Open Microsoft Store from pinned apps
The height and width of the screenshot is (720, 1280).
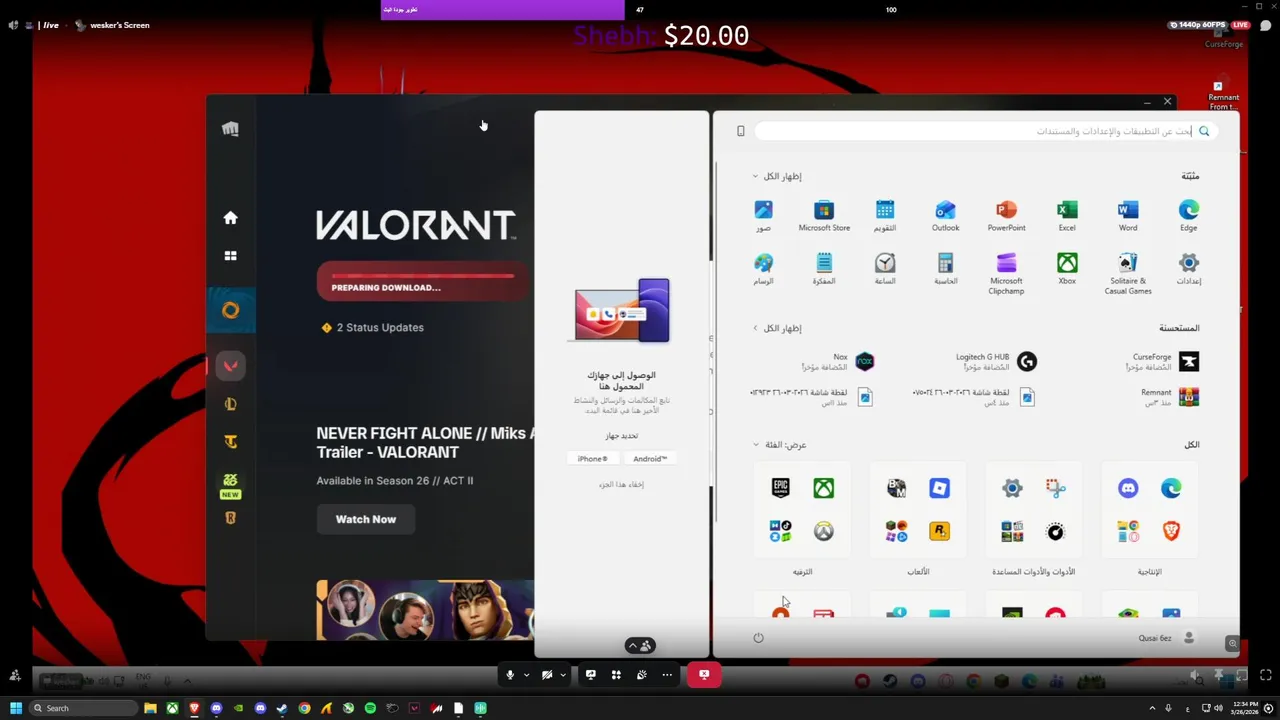[x=824, y=216]
